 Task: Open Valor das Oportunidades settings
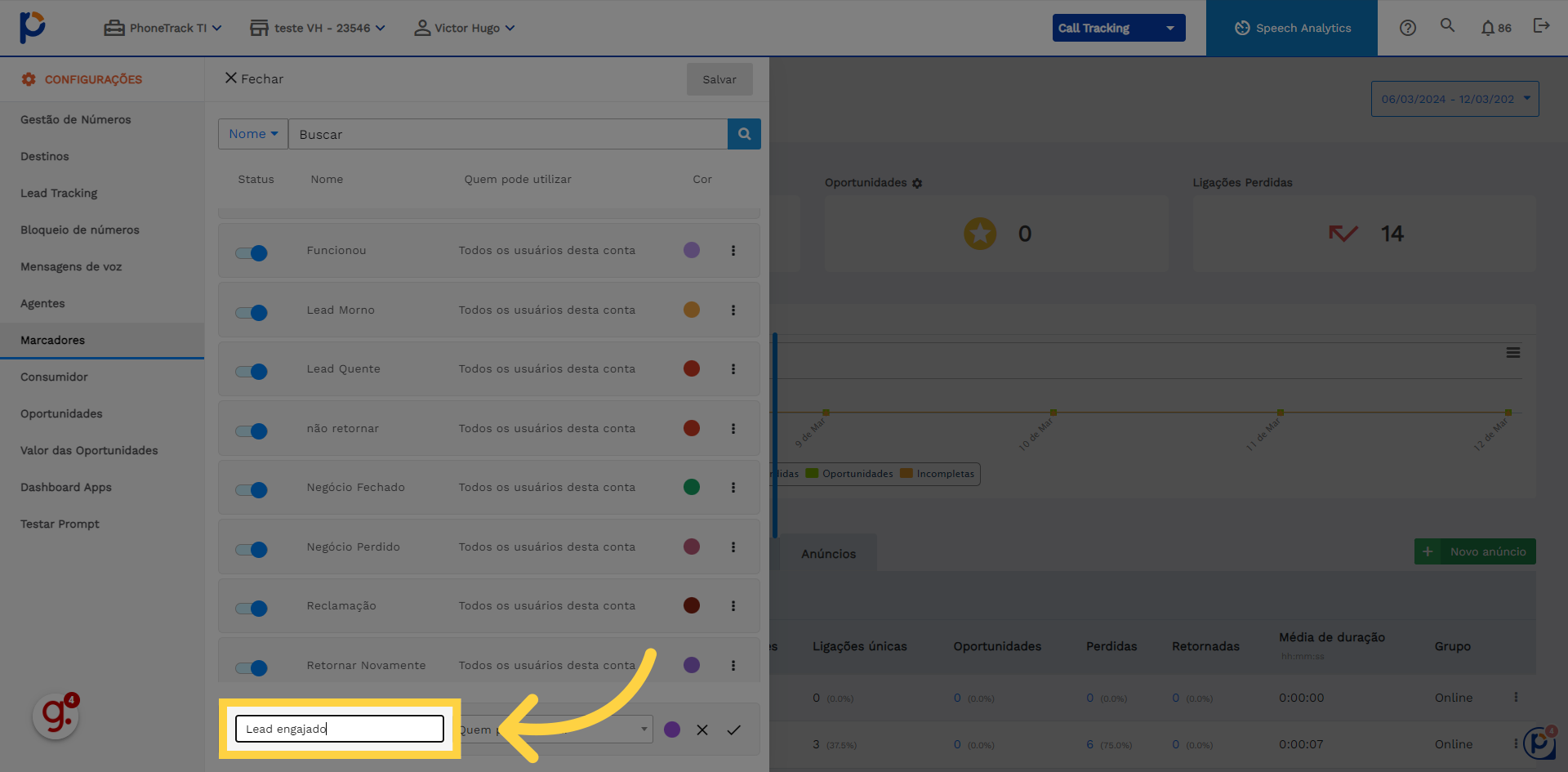[x=89, y=450]
